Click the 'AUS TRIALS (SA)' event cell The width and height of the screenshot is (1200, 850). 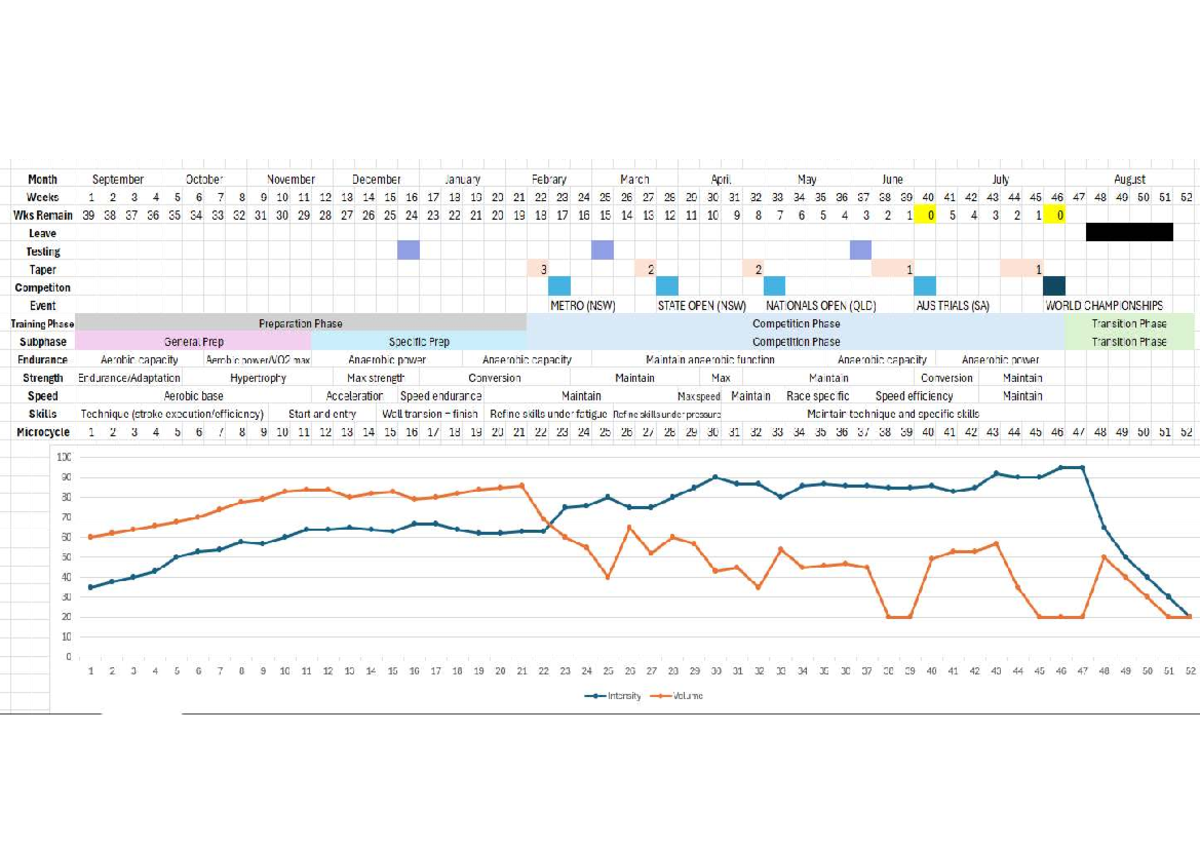coord(953,305)
